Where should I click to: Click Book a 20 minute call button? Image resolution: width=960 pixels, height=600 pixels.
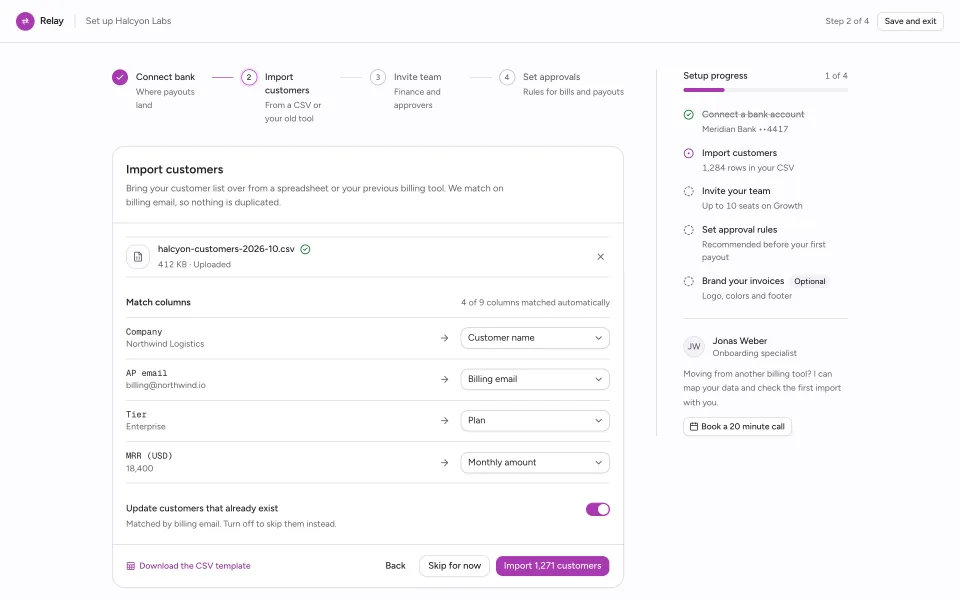tap(737, 427)
